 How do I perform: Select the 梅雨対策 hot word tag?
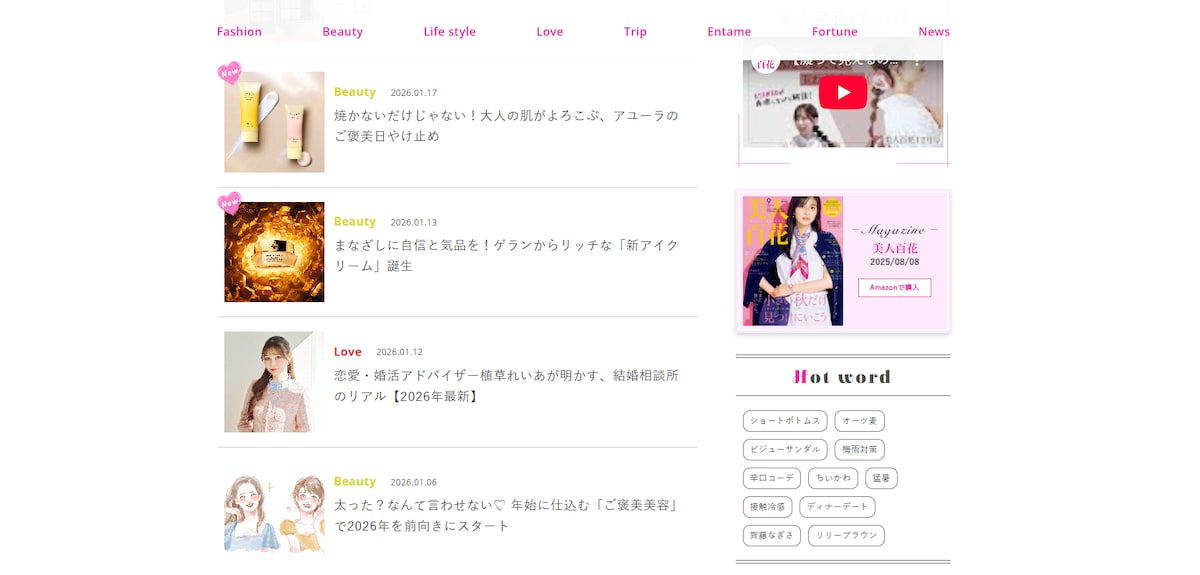click(859, 450)
